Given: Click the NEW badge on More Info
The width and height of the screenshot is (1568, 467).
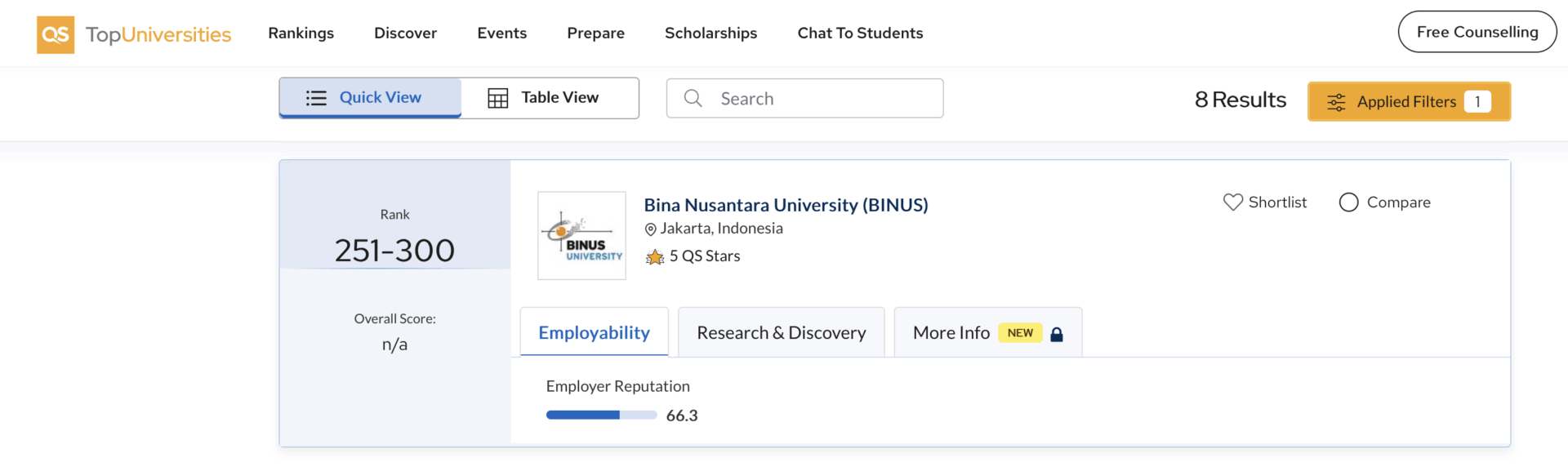Looking at the screenshot, I should pyautogui.click(x=1020, y=333).
